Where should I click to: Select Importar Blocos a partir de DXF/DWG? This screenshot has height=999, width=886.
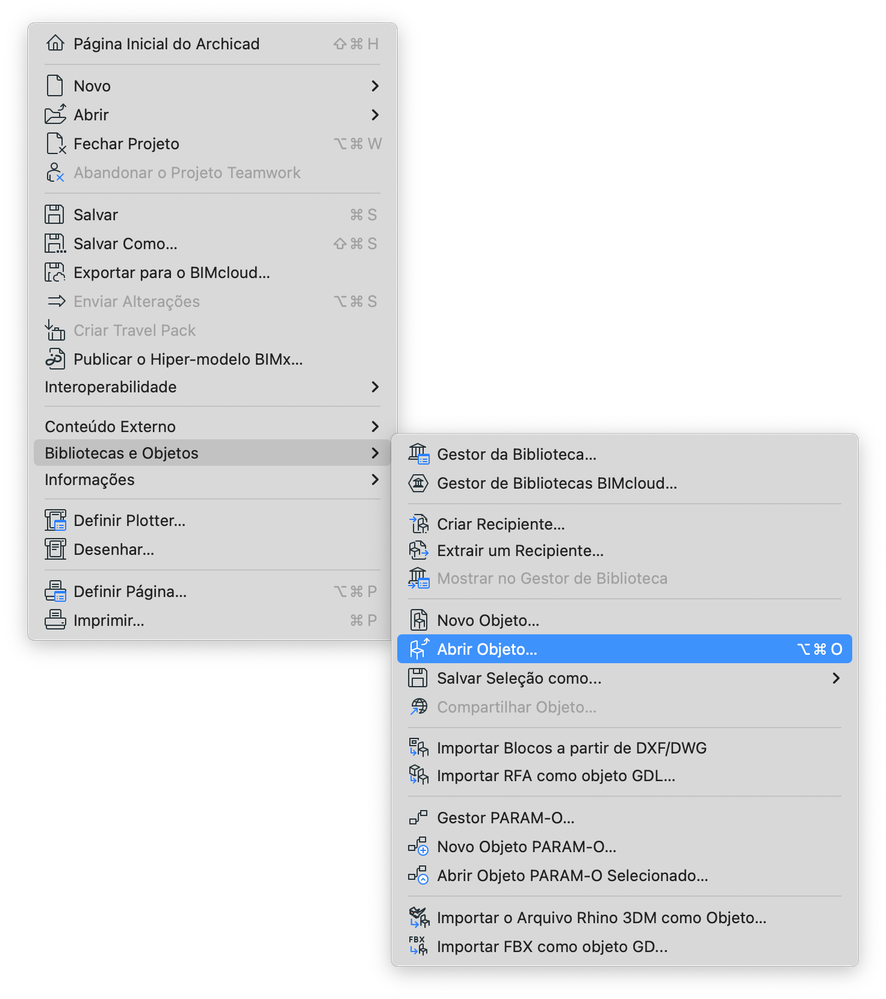[624, 747]
